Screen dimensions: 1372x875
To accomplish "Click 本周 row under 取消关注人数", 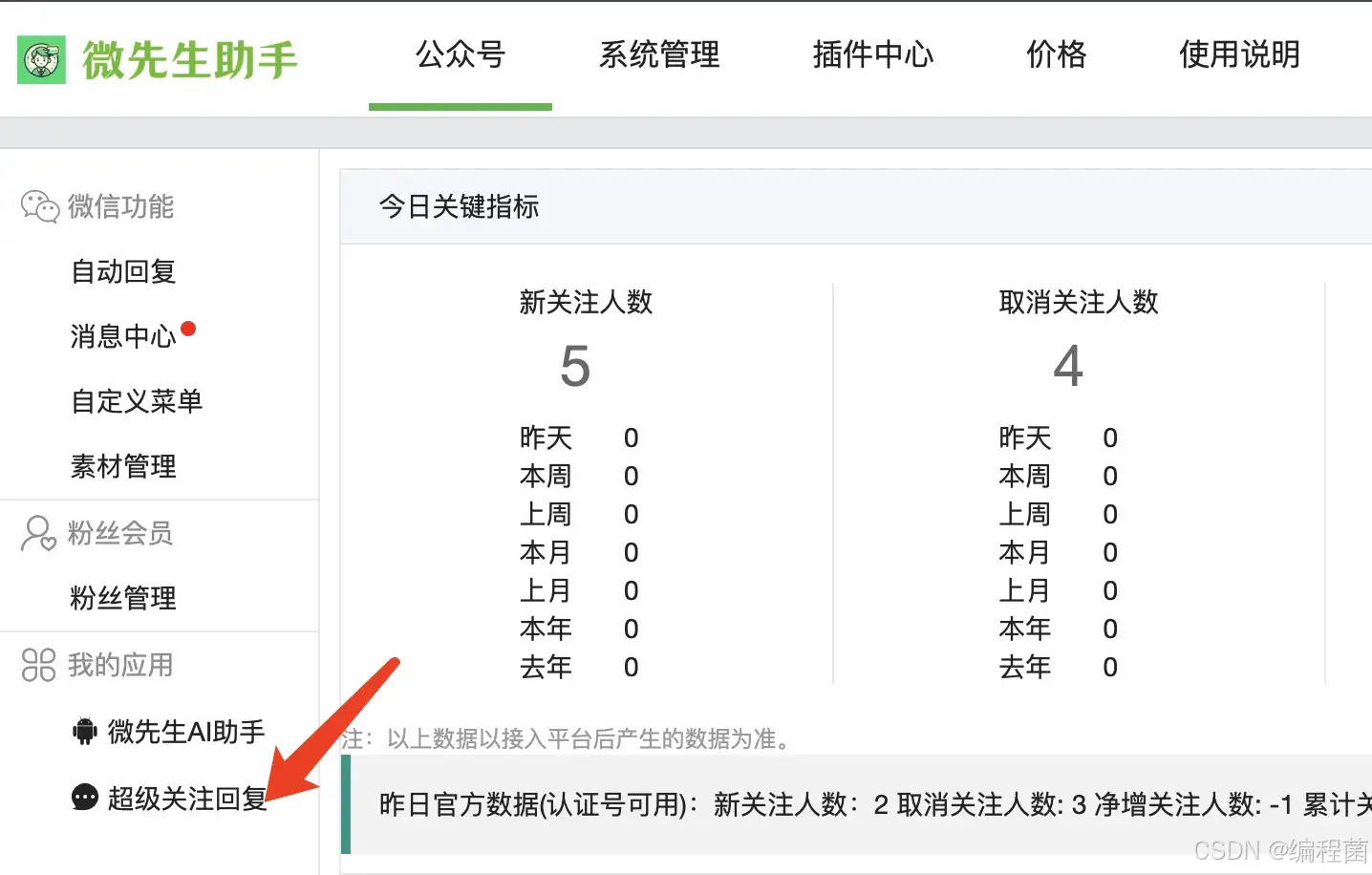I will click(x=1059, y=476).
